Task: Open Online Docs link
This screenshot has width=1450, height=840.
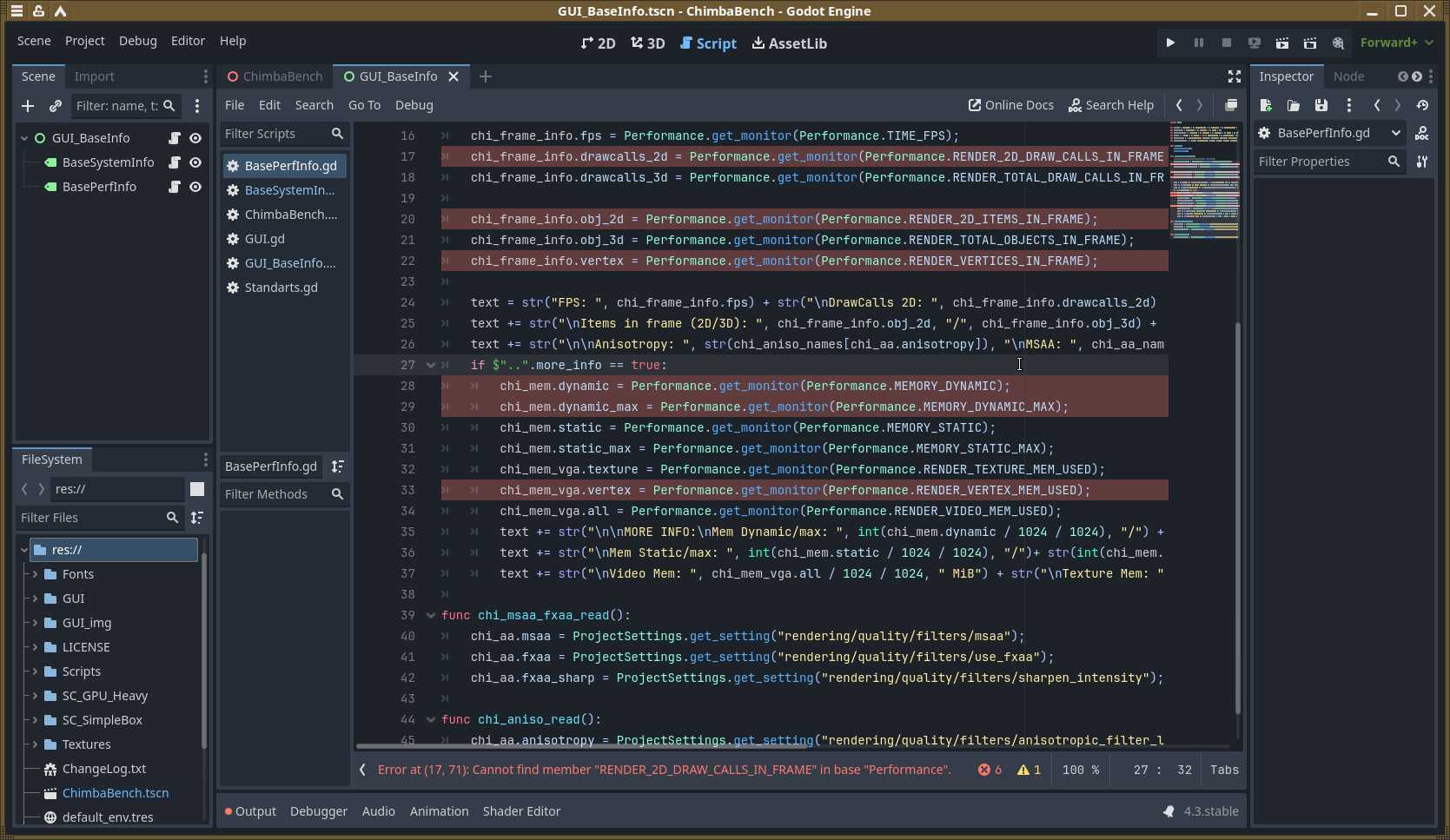Action: (1010, 105)
